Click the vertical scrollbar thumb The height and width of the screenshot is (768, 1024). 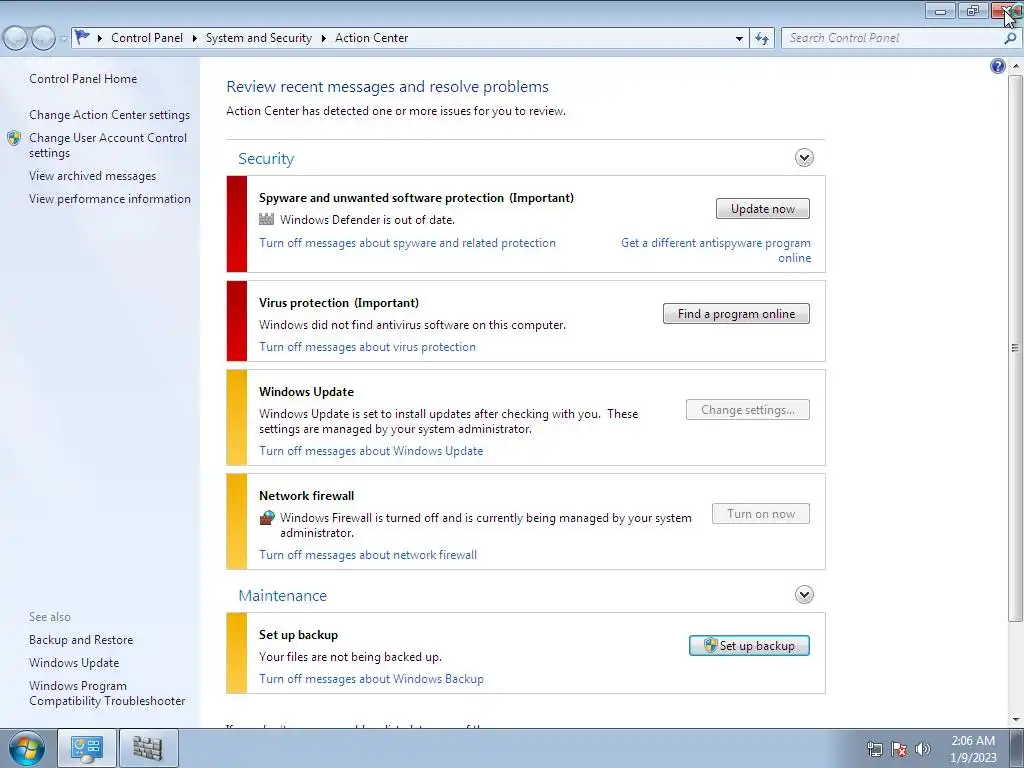coord(1015,347)
